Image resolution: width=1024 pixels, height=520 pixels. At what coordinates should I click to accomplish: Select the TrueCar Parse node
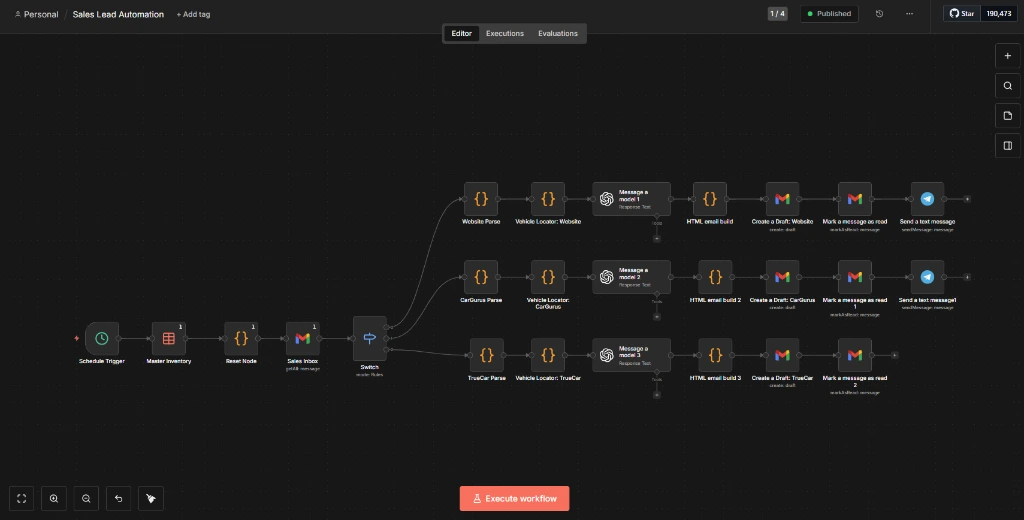[487, 355]
